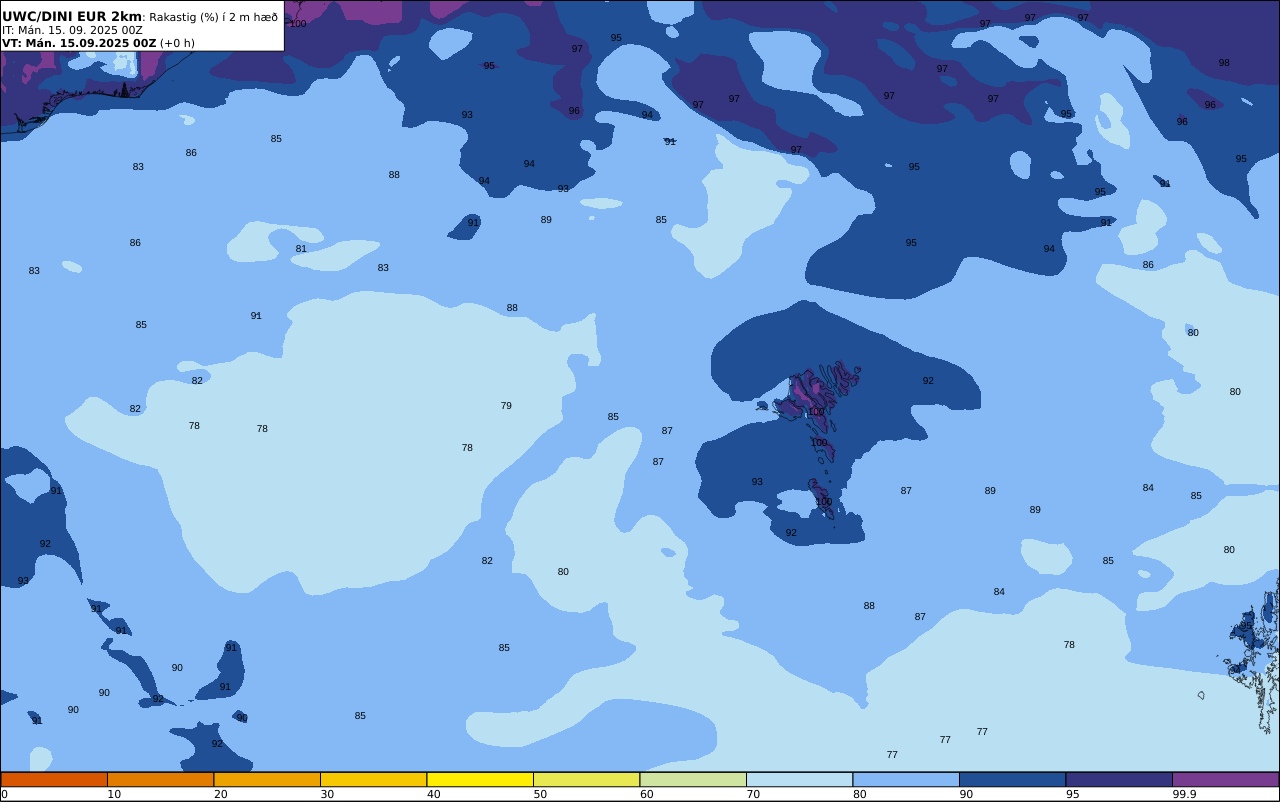Viewport: 1280px width, 802px height.
Task: Select the orange 10–20 legend color block
Action: [160, 779]
